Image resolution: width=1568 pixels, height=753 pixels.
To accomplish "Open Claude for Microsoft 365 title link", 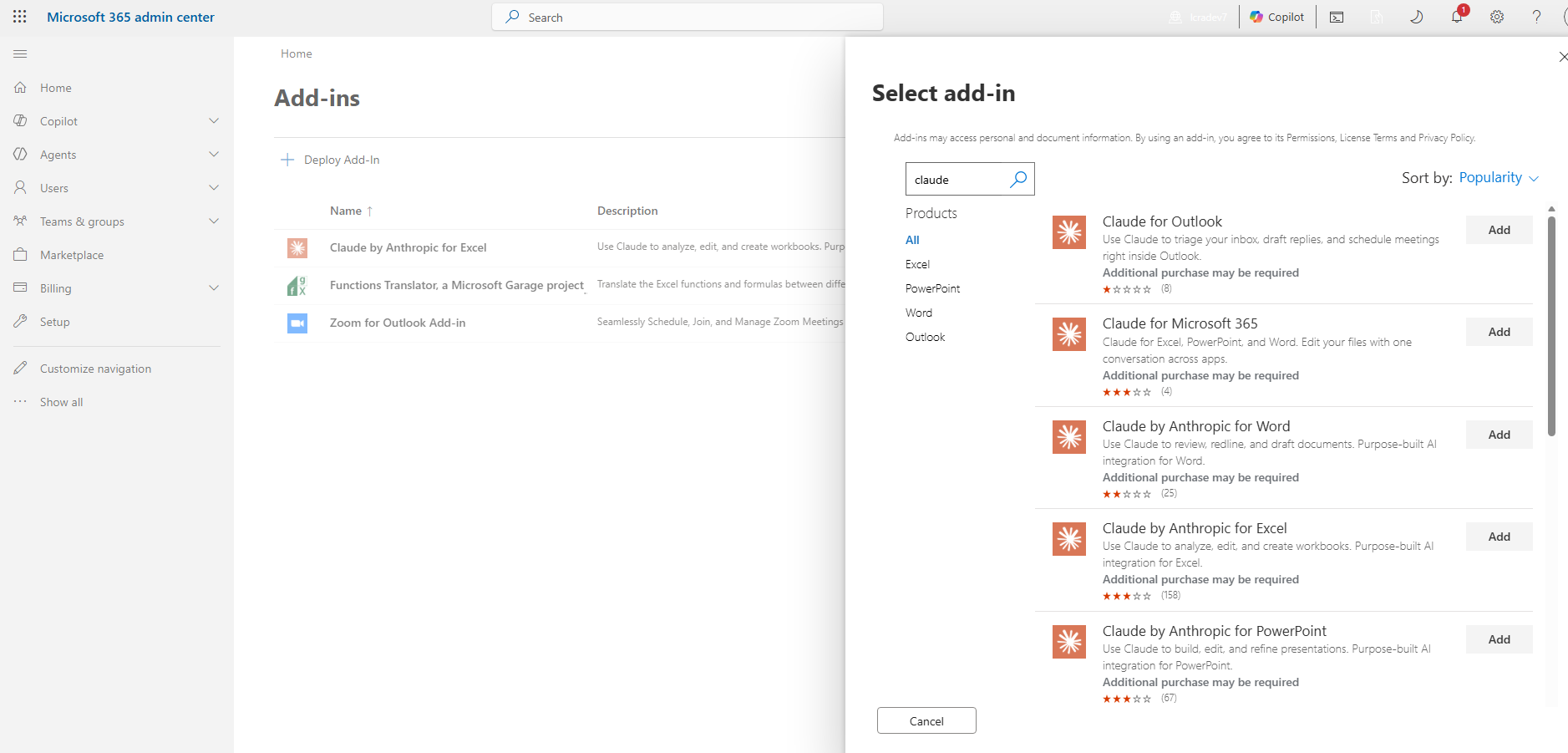I will [x=1180, y=323].
